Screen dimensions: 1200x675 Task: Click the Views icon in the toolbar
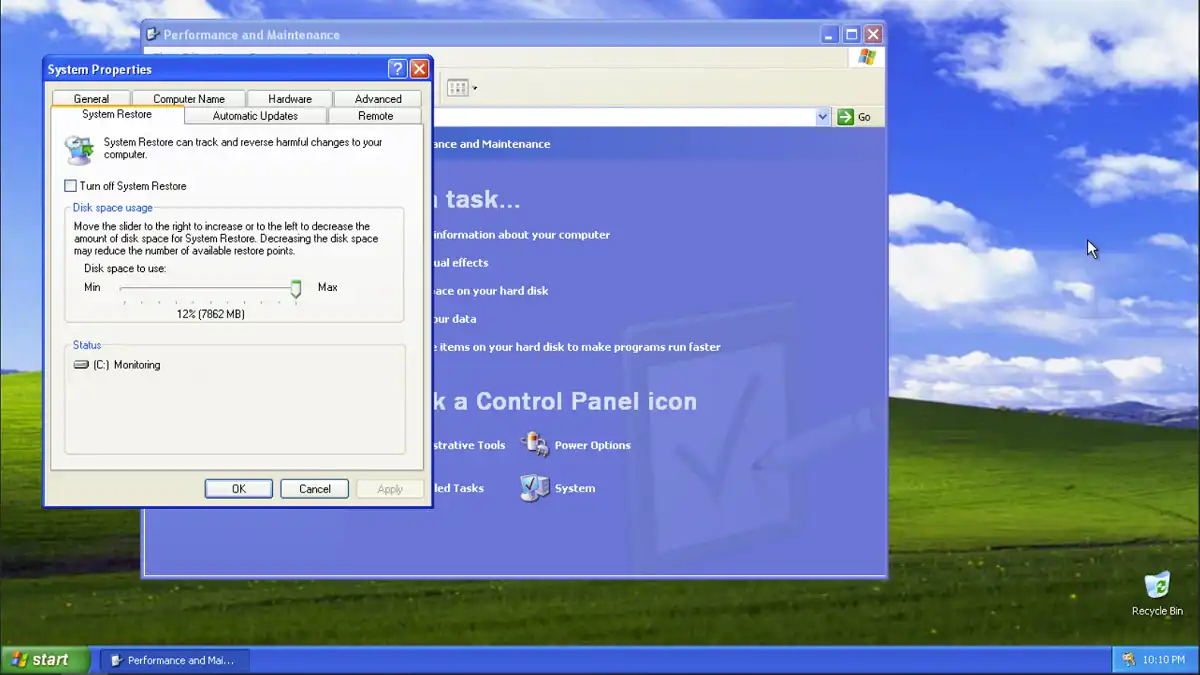pyautogui.click(x=457, y=88)
